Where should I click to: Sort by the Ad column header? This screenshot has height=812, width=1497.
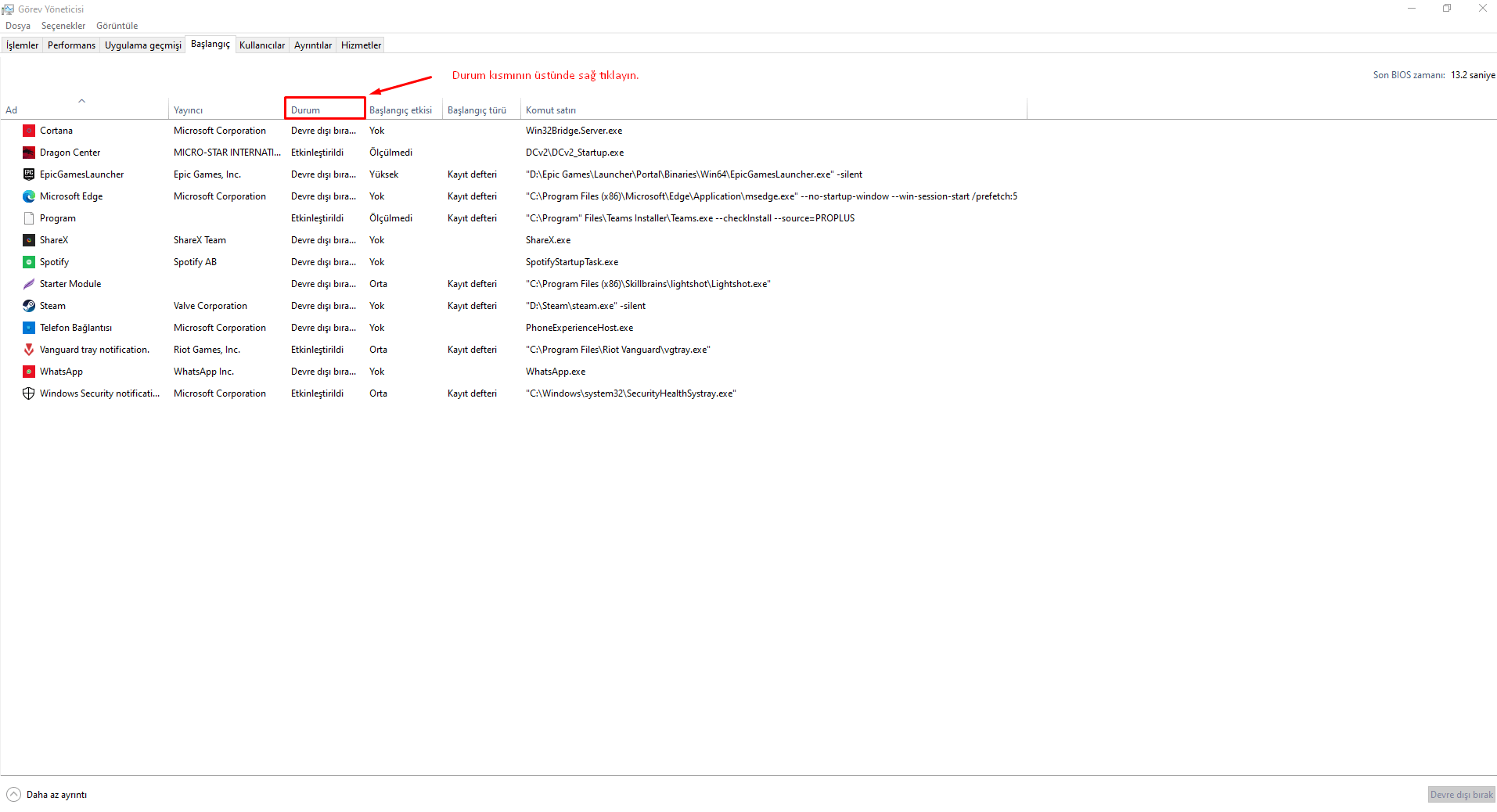85,110
